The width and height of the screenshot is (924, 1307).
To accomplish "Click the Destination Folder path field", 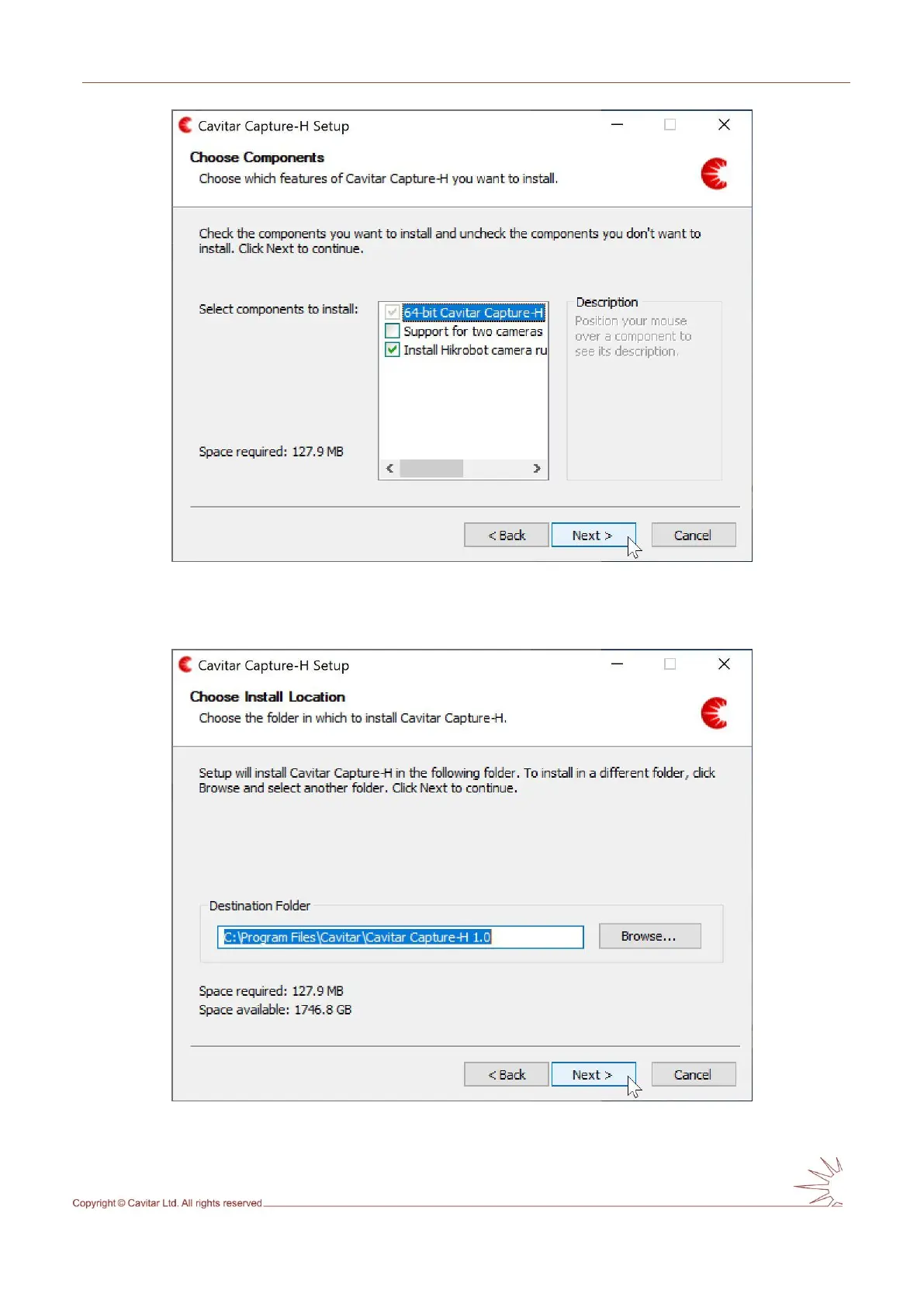I will pos(400,937).
